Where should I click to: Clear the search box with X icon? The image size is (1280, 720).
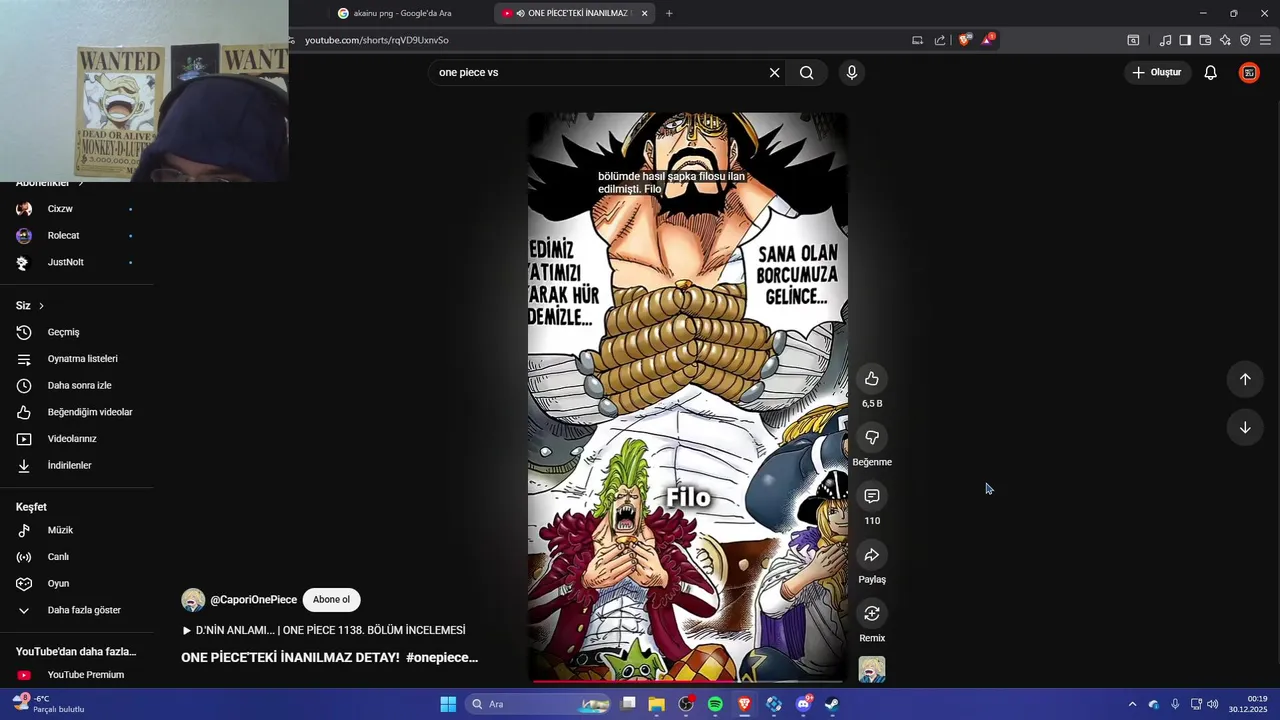pos(774,72)
